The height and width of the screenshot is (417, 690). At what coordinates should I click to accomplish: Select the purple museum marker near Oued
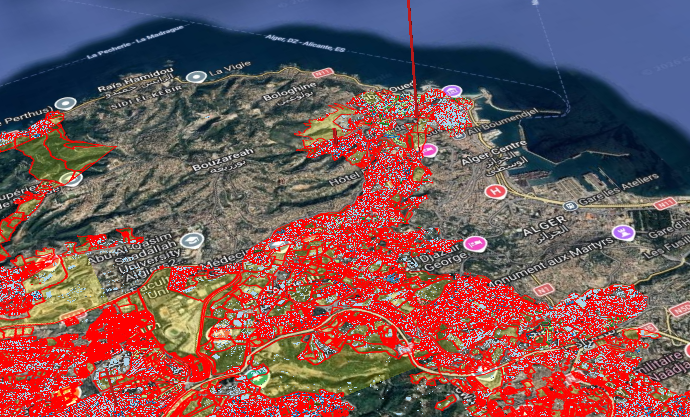coord(454,91)
